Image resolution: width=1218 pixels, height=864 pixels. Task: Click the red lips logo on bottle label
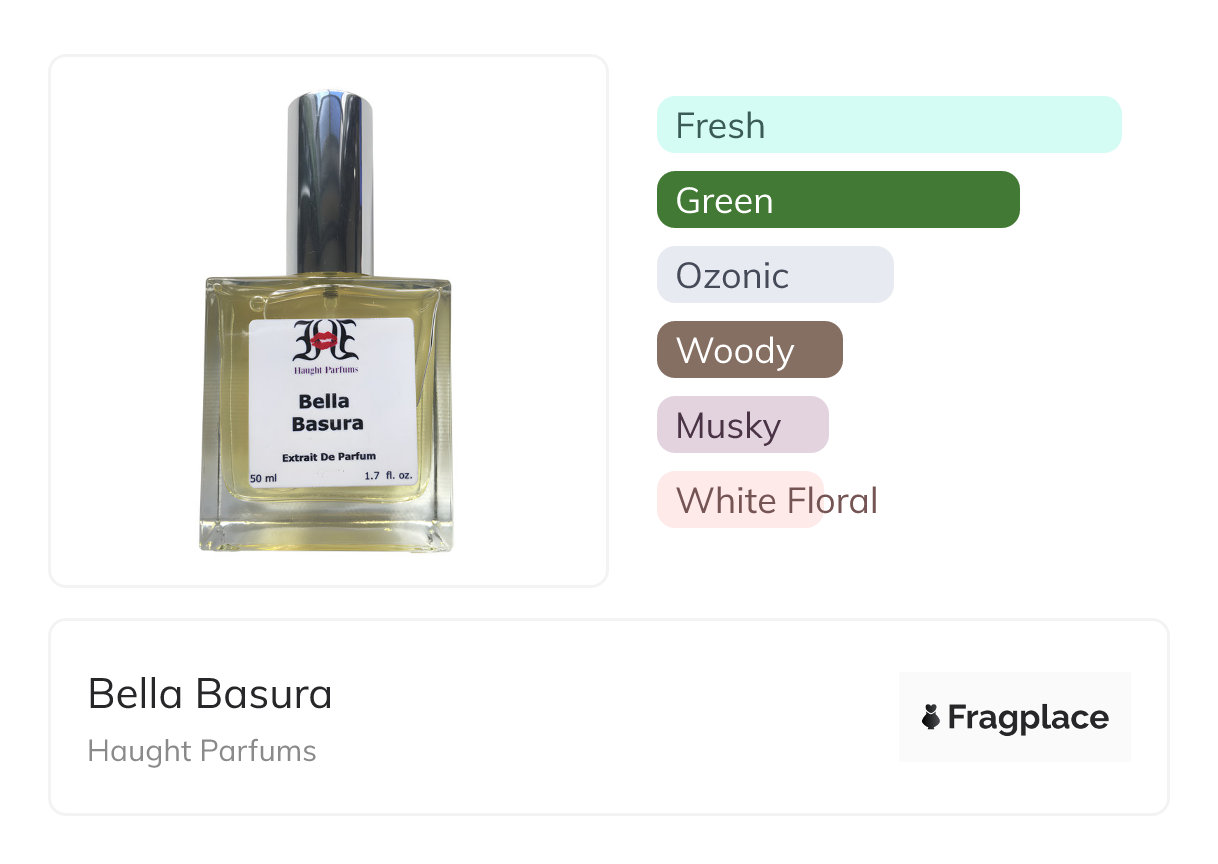point(325,341)
